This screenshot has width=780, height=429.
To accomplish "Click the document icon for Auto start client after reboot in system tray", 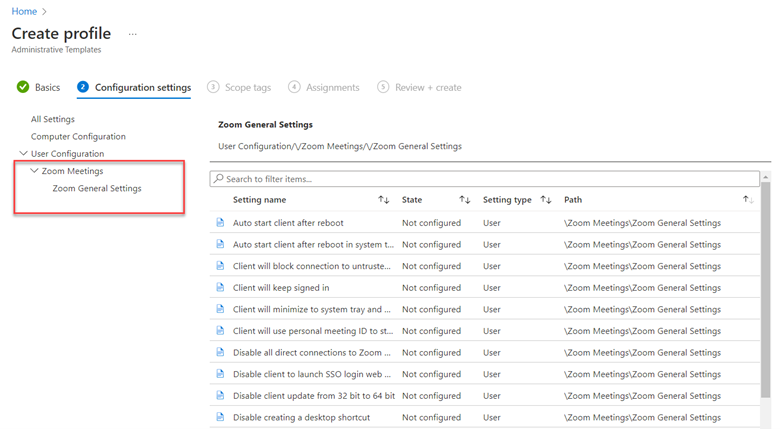I will coord(220,244).
